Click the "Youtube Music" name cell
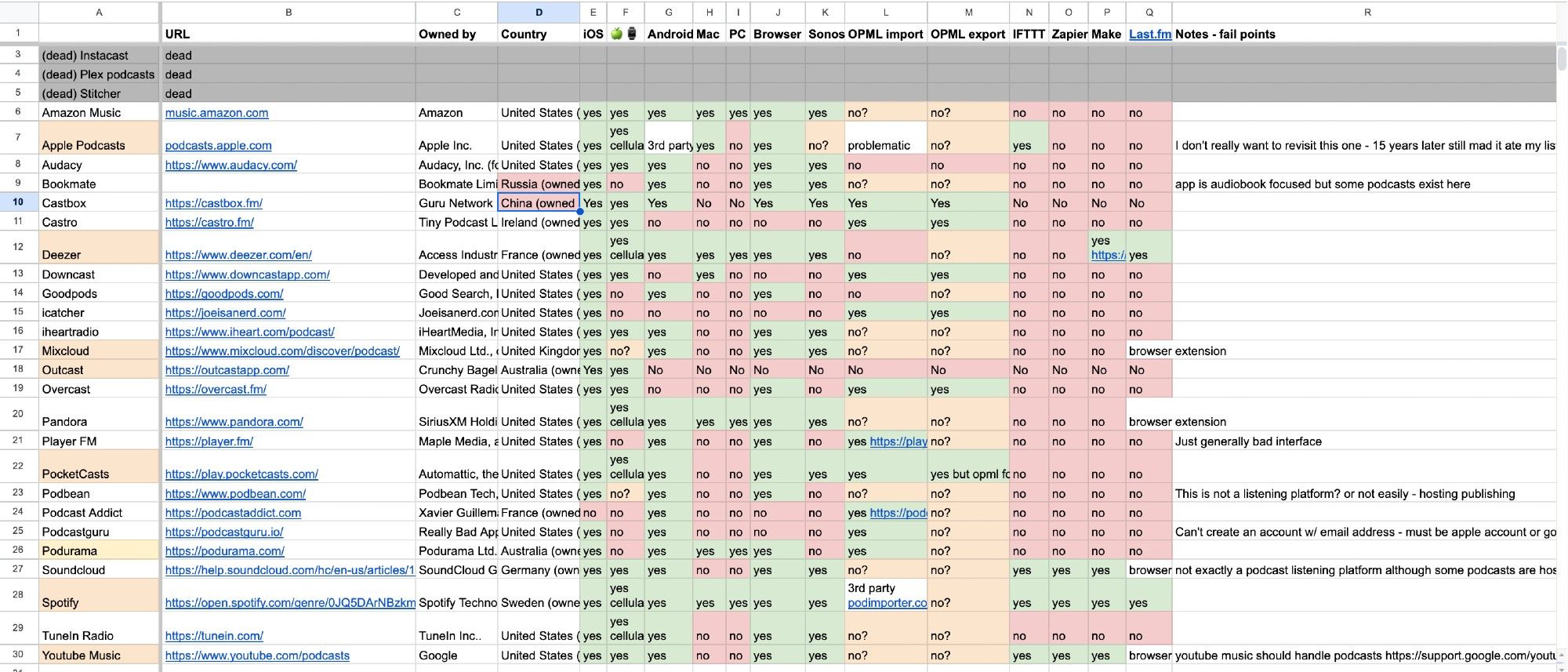 click(99, 656)
